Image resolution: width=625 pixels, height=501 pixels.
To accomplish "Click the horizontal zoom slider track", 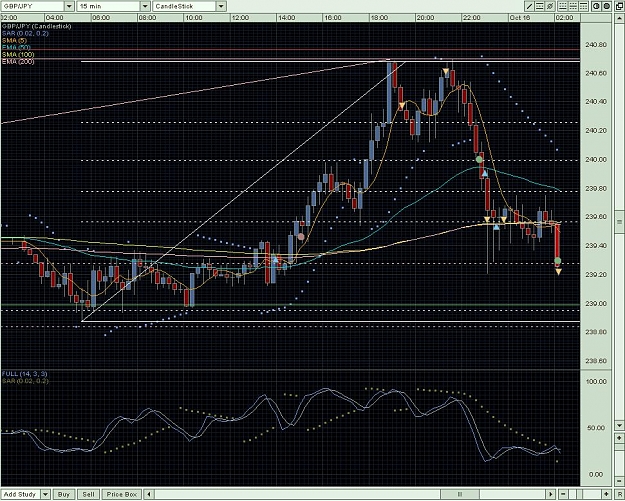I will 584,494.
